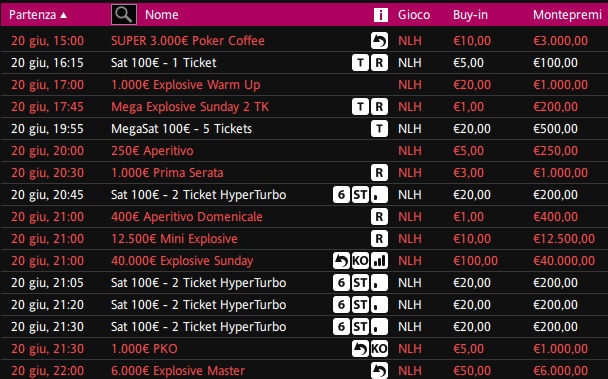
Task: Click the Nome column header
Action: 162,15
